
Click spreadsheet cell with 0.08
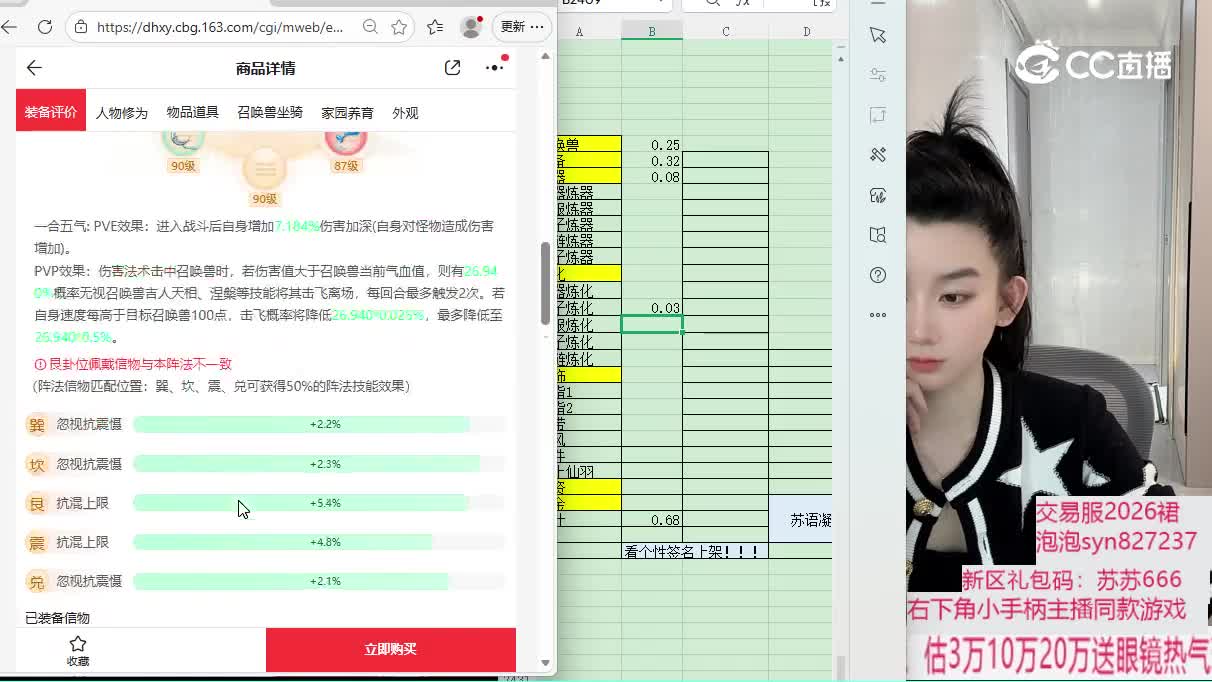tap(652, 177)
